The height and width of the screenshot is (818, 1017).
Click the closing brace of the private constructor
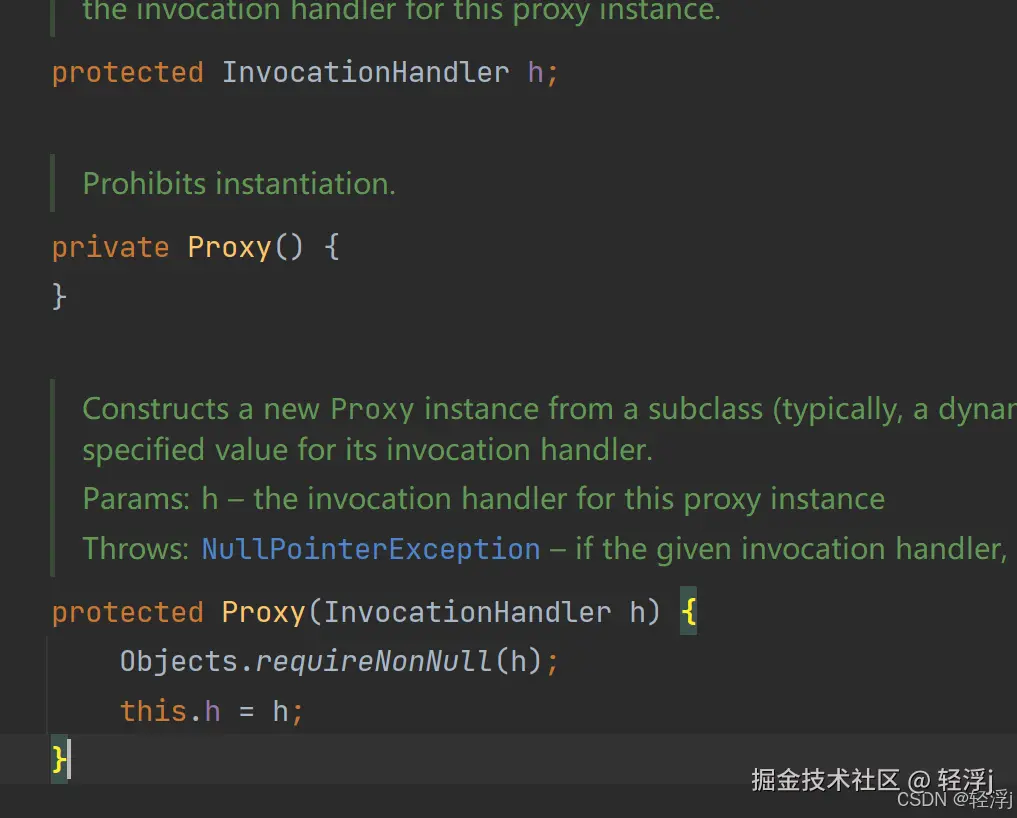tap(59, 296)
